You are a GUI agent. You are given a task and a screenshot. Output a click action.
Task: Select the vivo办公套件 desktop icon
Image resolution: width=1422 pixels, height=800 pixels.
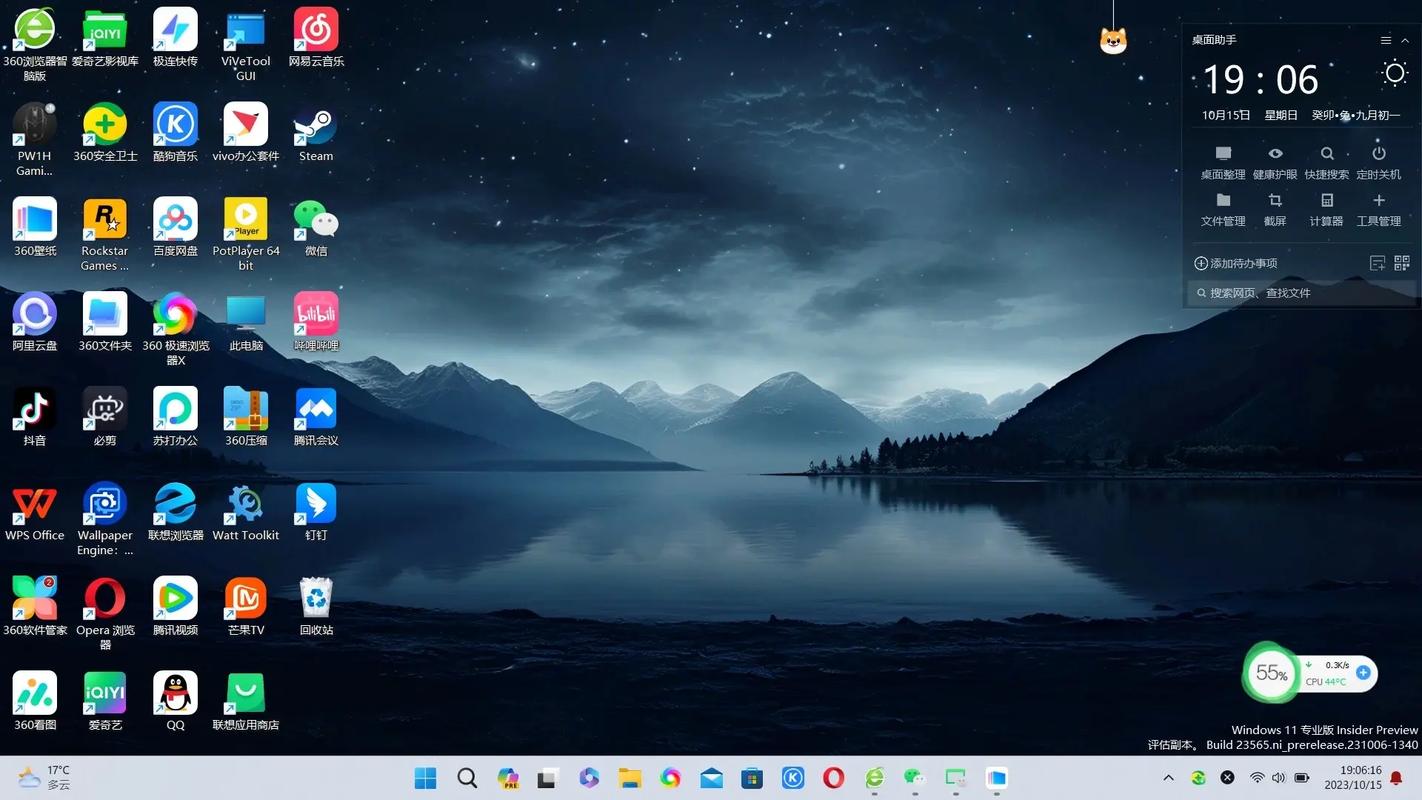pos(246,133)
